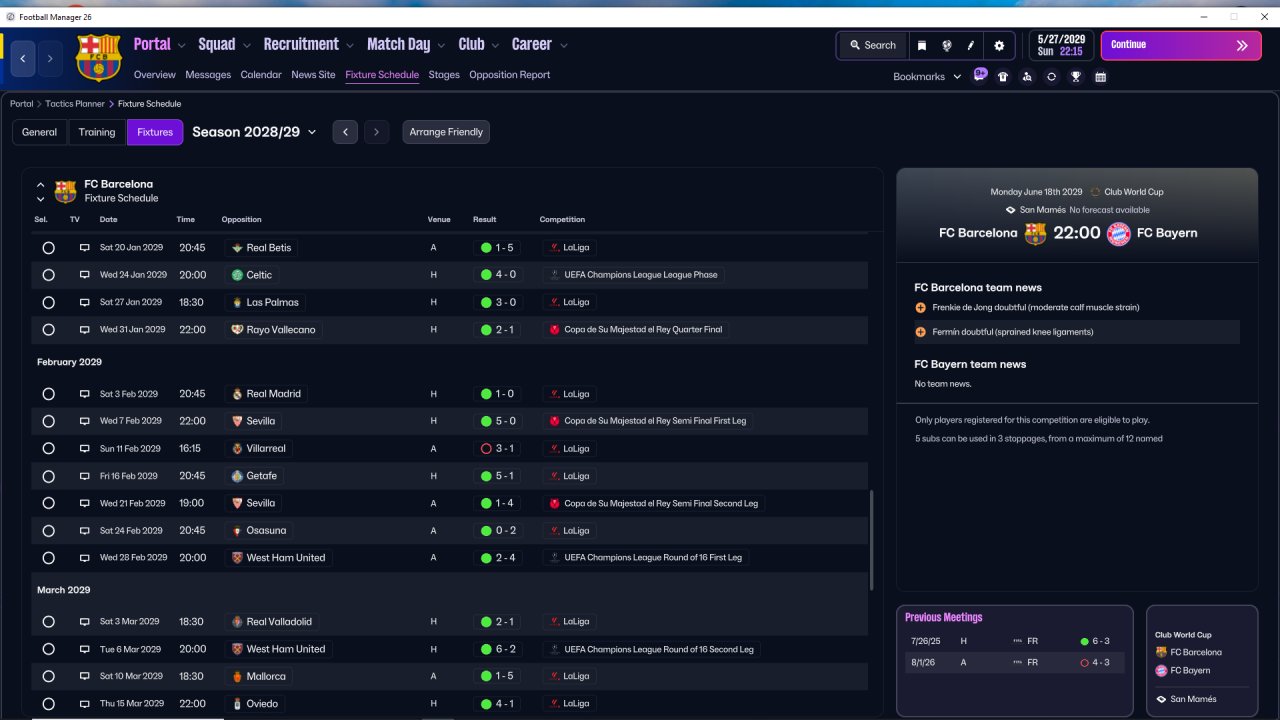
Task: Click the West Ham United first leg opponent name
Action: pyautogui.click(x=286, y=558)
